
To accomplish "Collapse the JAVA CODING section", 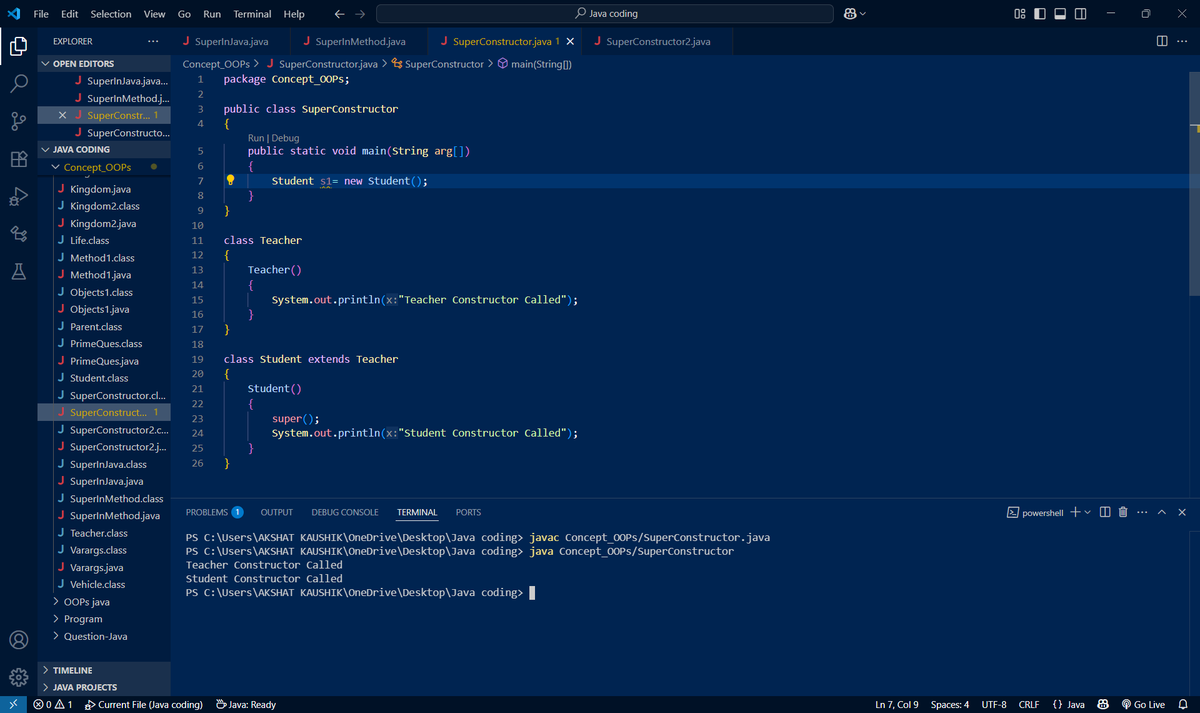I will pos(104,149).
